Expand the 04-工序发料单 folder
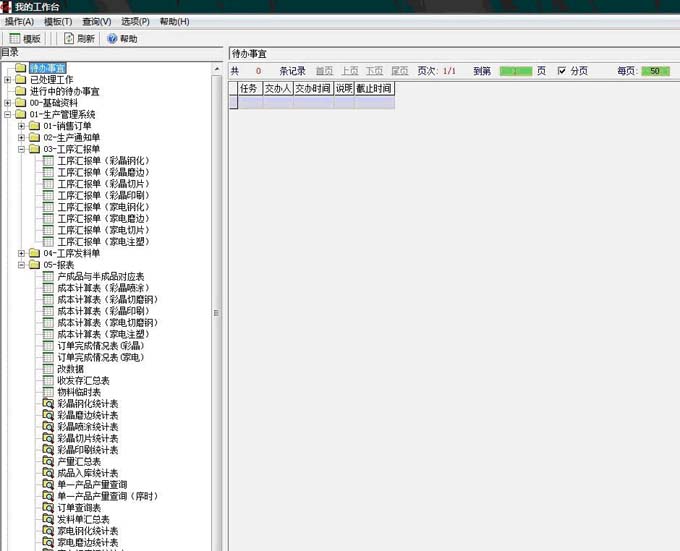680x551 pixels. [x=22, y=253]
